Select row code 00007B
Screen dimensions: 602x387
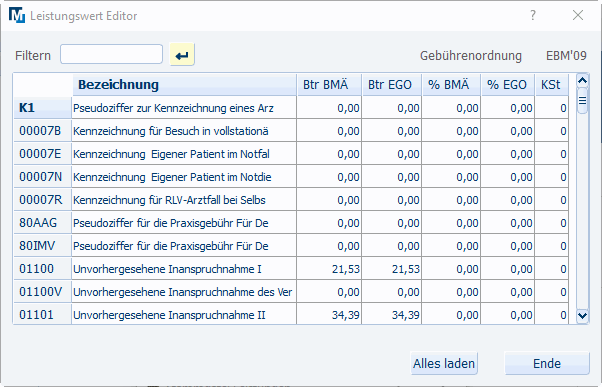click(x=43, y=131)
